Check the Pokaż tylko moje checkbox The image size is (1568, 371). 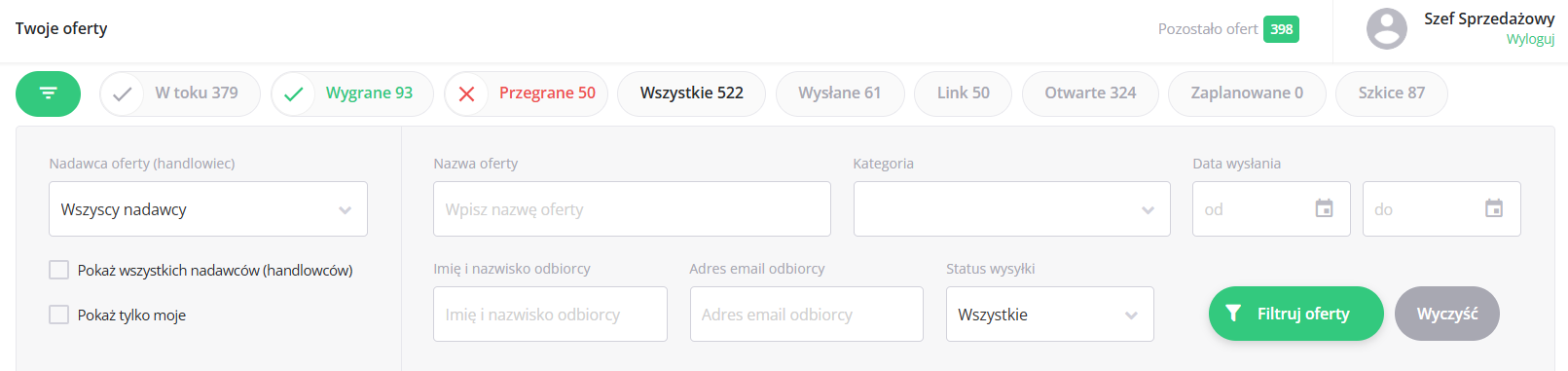click(x=59, y=315)
